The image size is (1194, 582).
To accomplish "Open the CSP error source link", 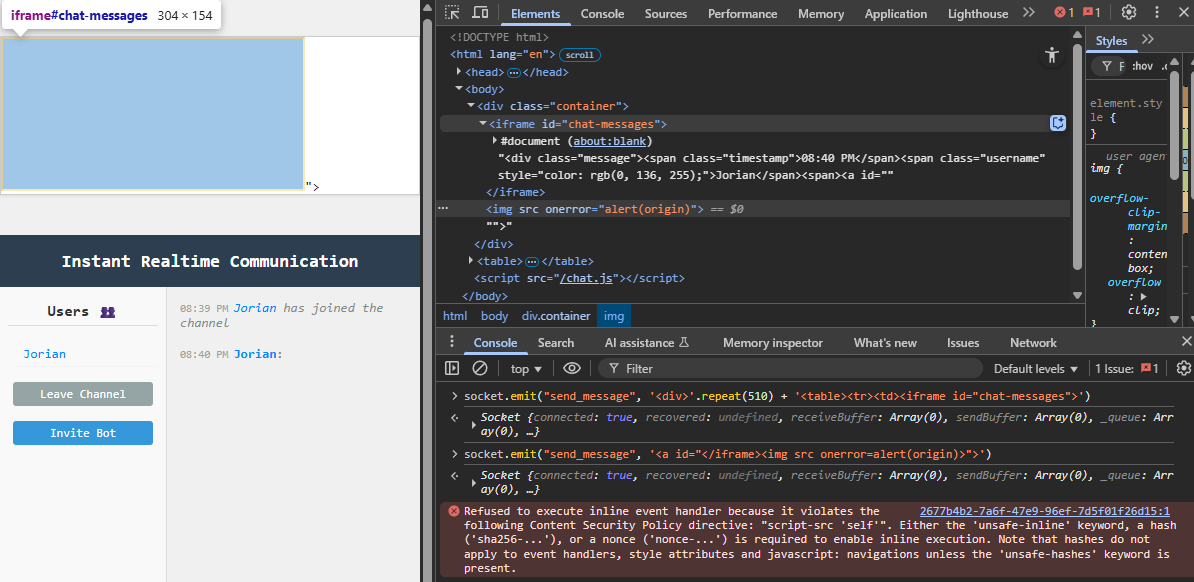I will tap(1045, 511).
